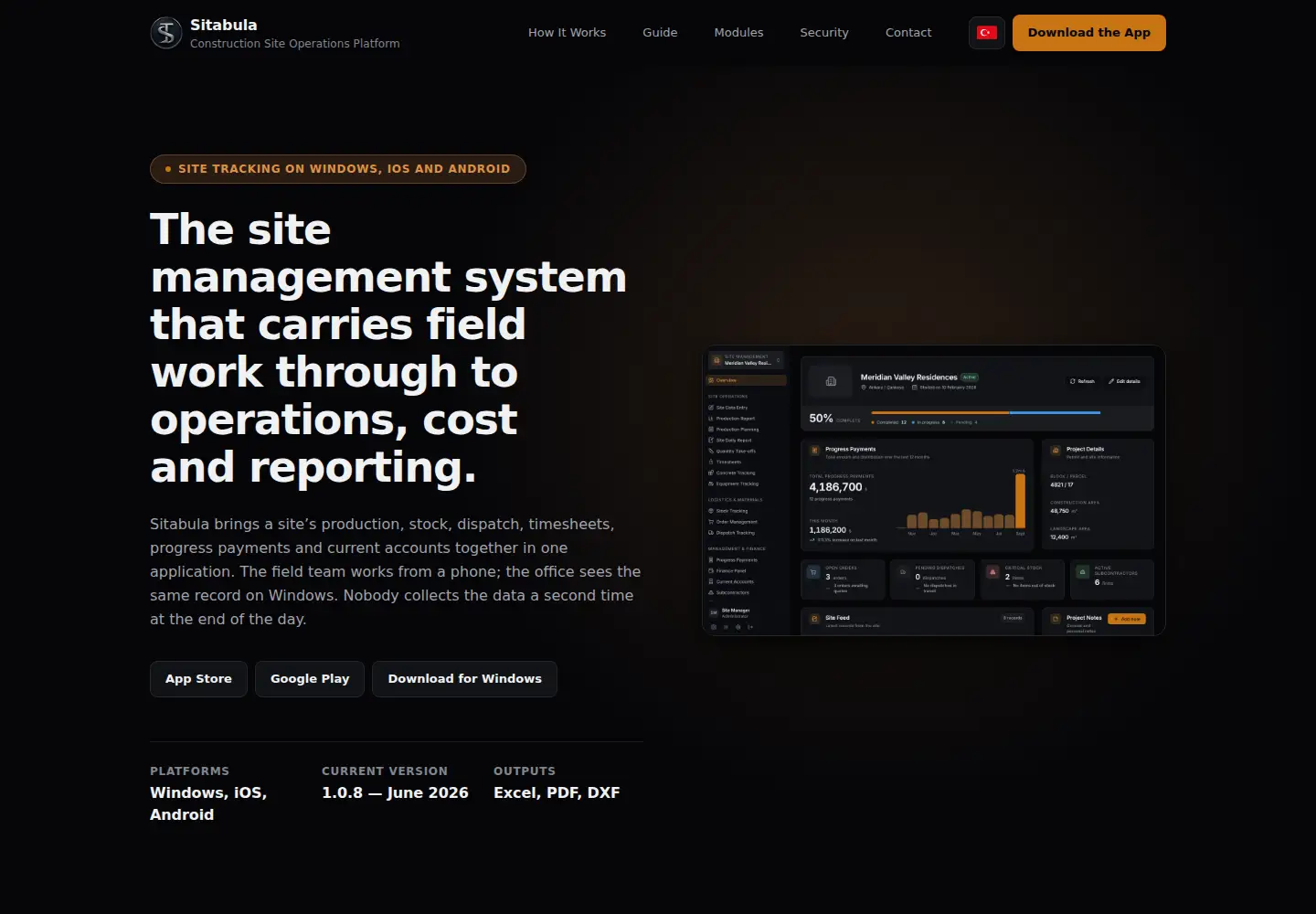Click the Sitabula brand name
1316x914 pixels.
pyautogui.click(x=224, y=25)
